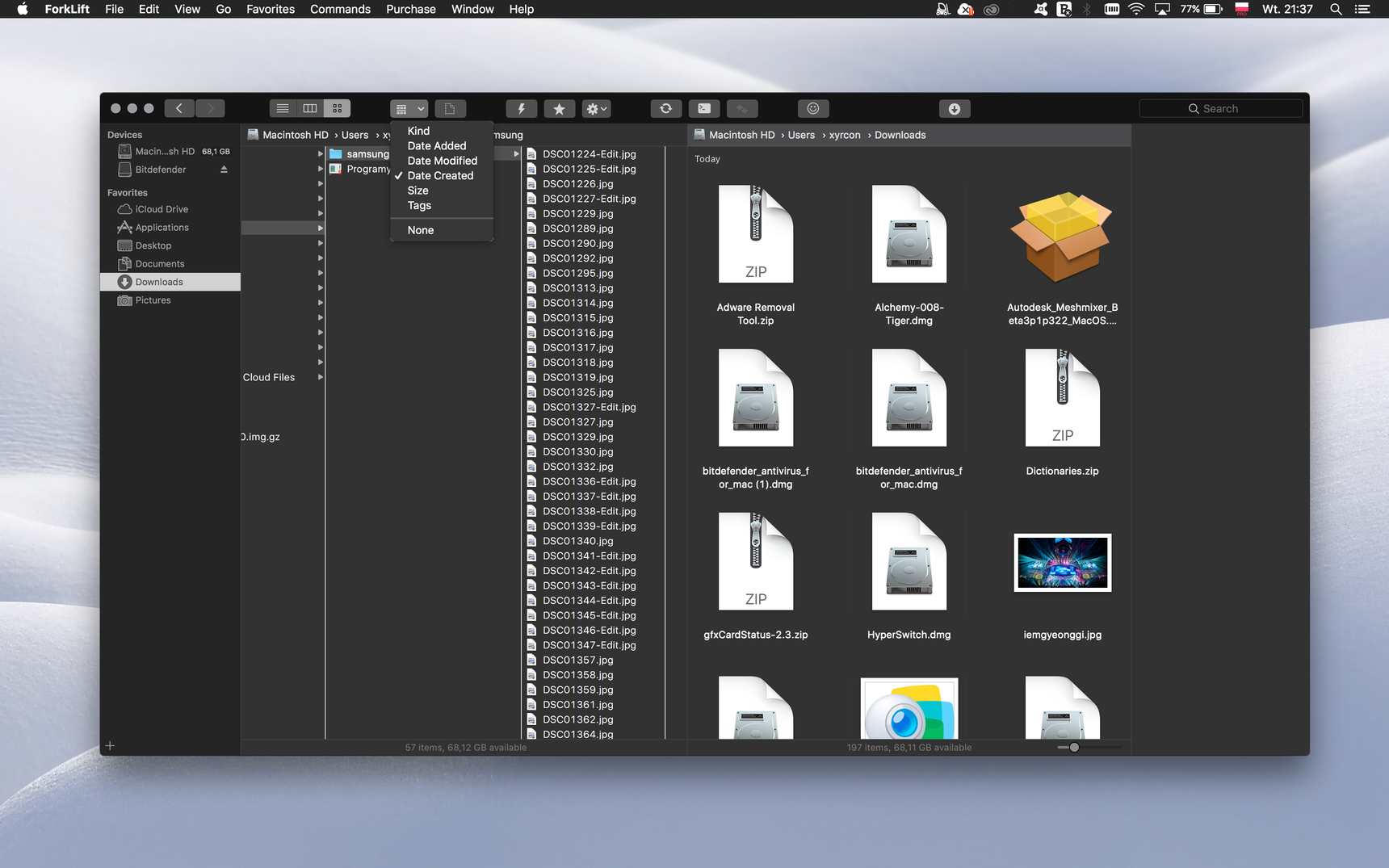
Task: Open the Go menu in the menu bar
Action: click(224, 9)
